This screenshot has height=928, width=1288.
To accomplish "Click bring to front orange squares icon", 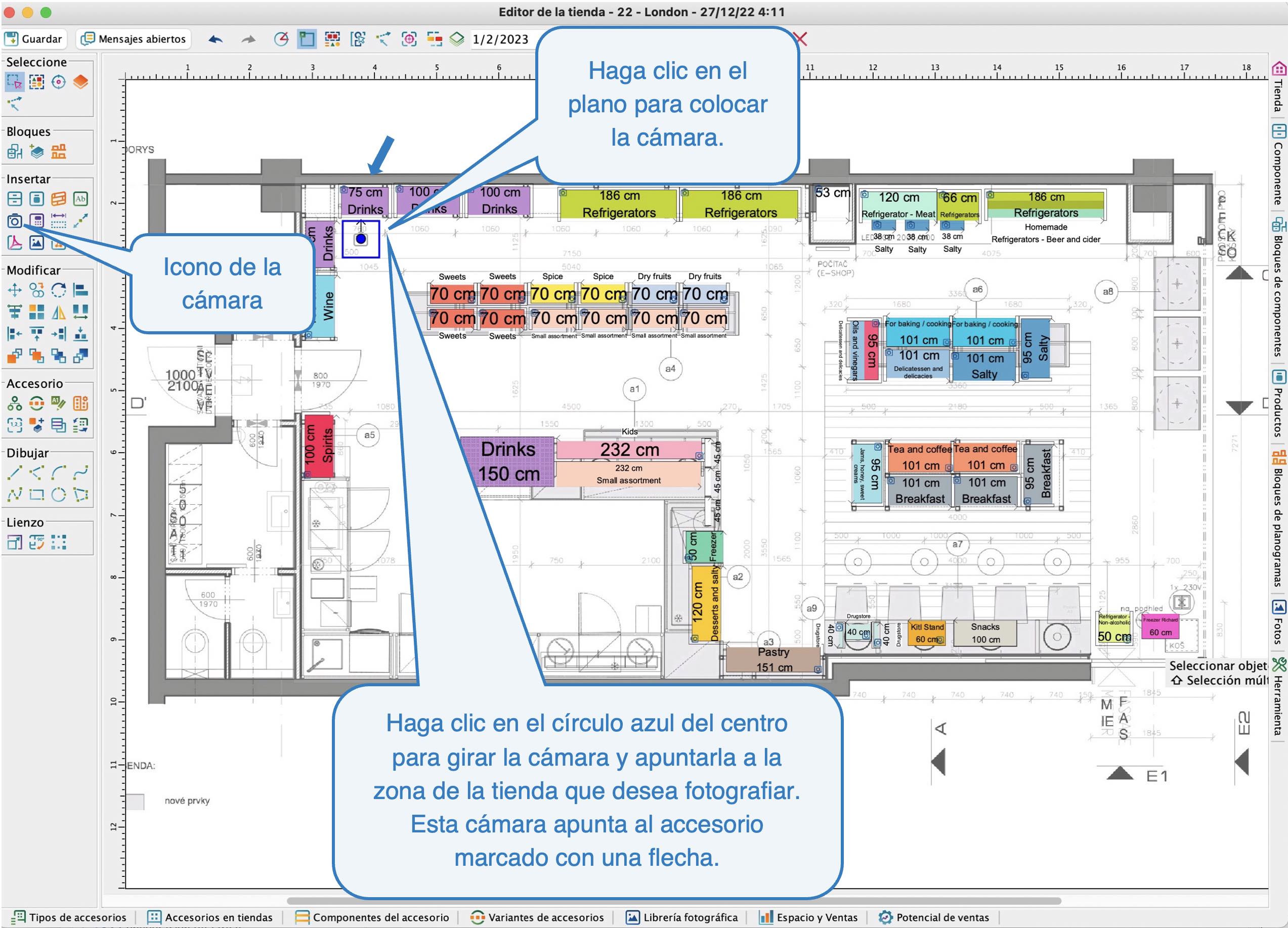I will pos(15,357).
